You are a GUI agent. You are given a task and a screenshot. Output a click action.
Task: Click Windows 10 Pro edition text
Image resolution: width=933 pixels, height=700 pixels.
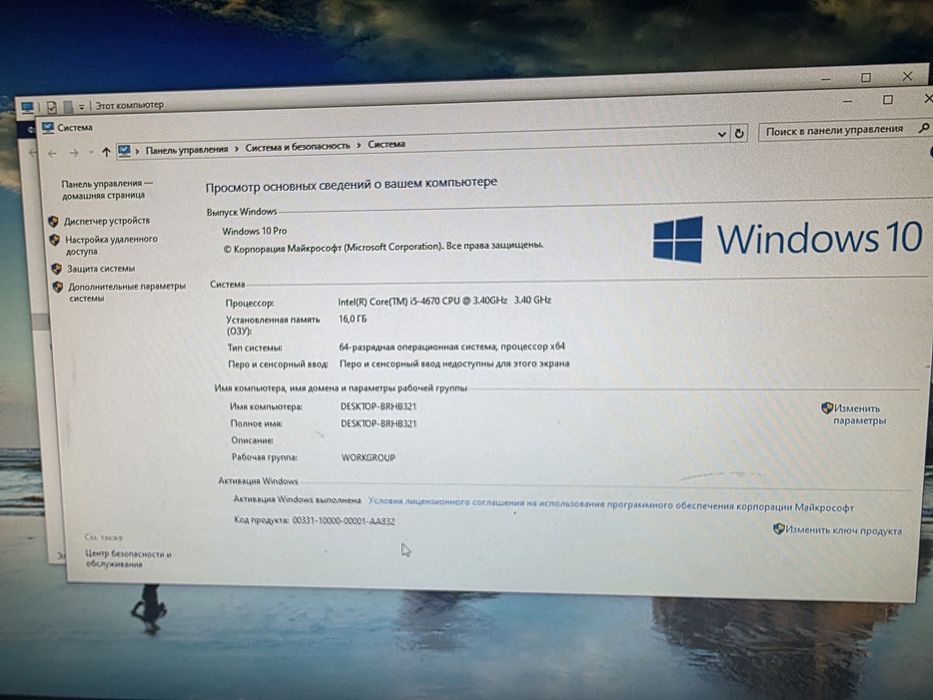click(254, 231)
